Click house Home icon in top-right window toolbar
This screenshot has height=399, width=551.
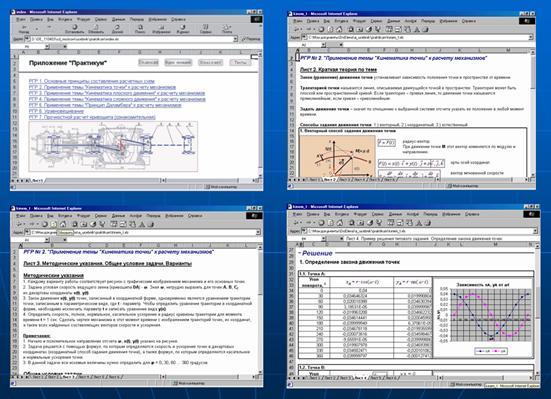339,30
